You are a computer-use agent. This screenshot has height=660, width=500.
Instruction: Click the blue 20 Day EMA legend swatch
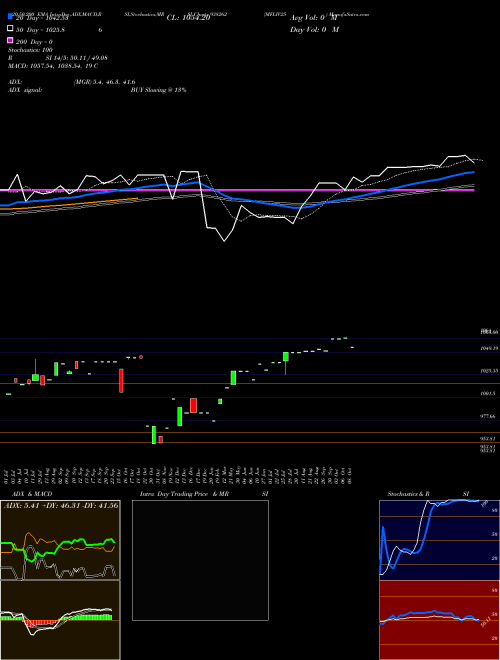point(10,16)
